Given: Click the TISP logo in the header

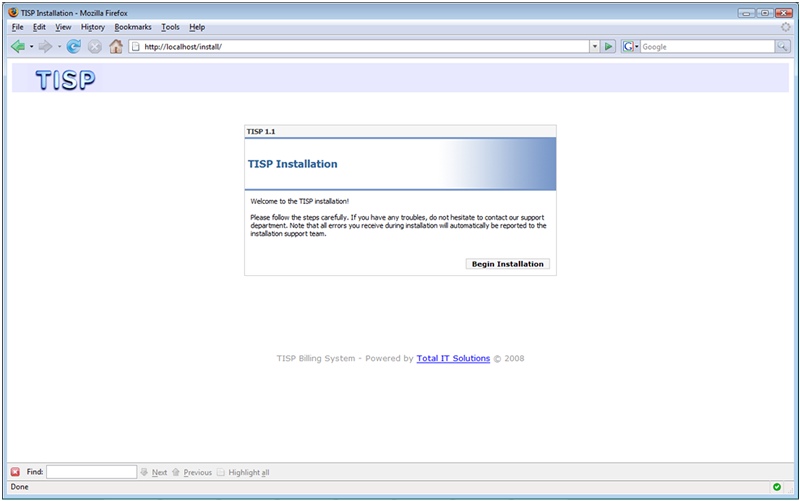Looking at the screenshot, I should point(65,80).
